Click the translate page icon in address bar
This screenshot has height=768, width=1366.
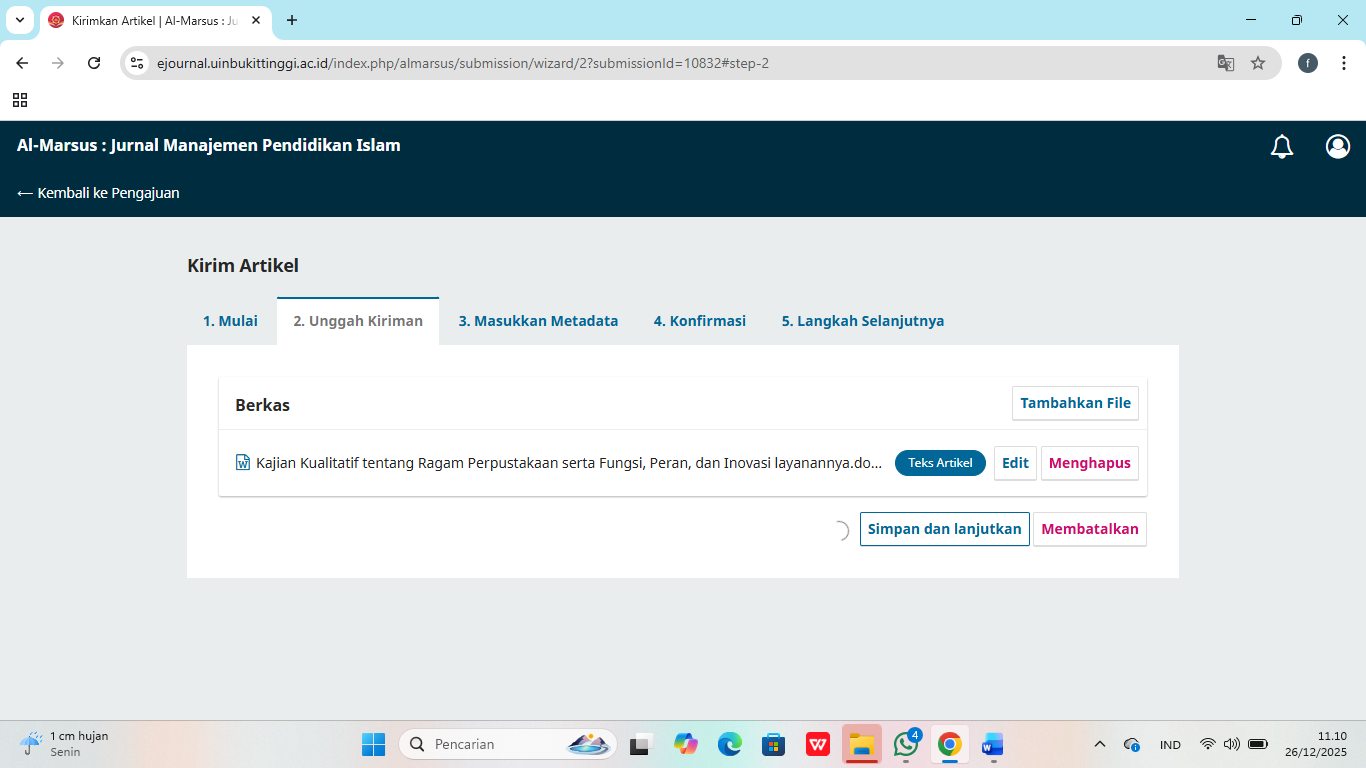[1225, 63]
